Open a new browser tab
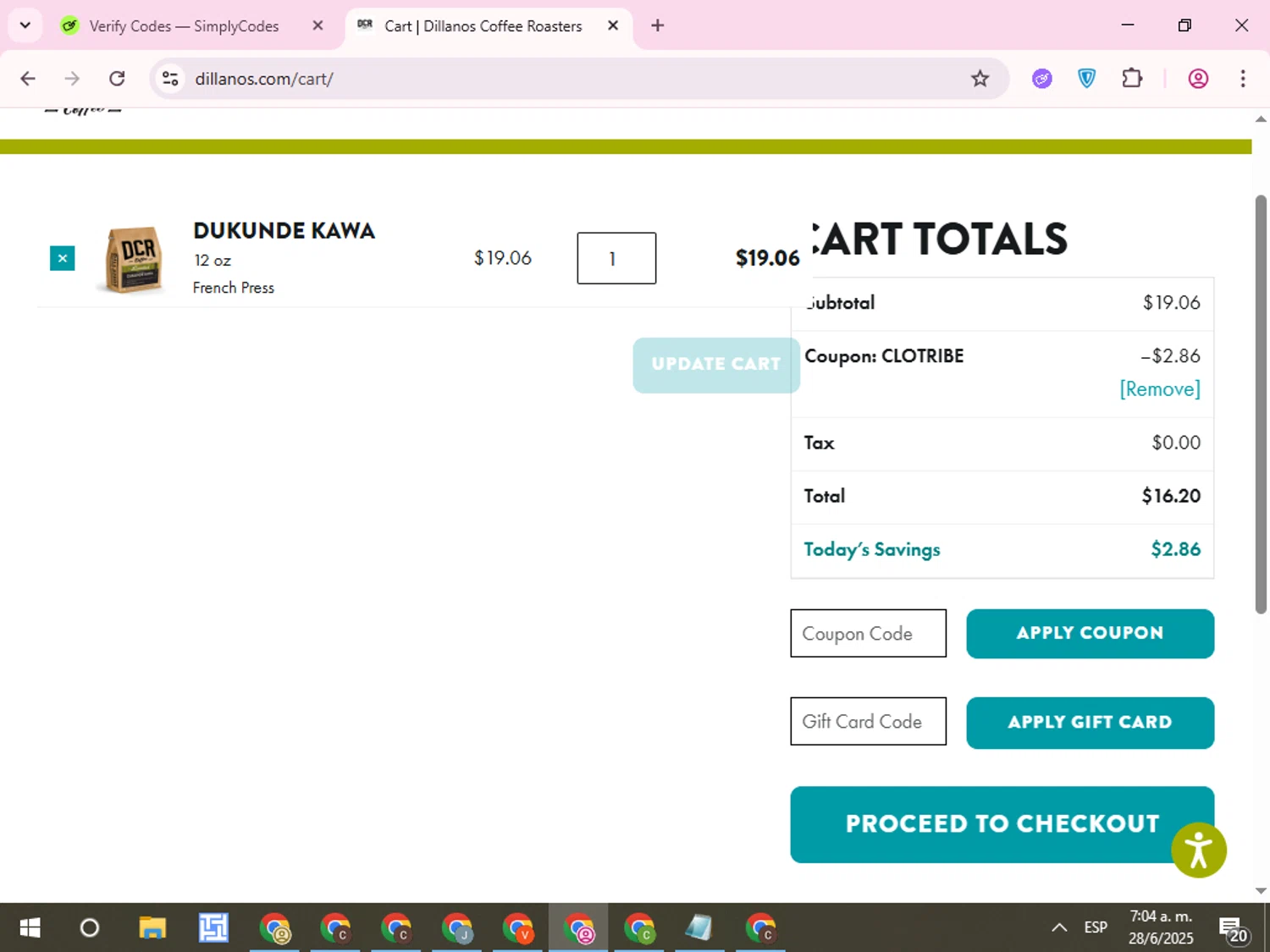This screenshot has height=952, width=1270. (658, 26)
